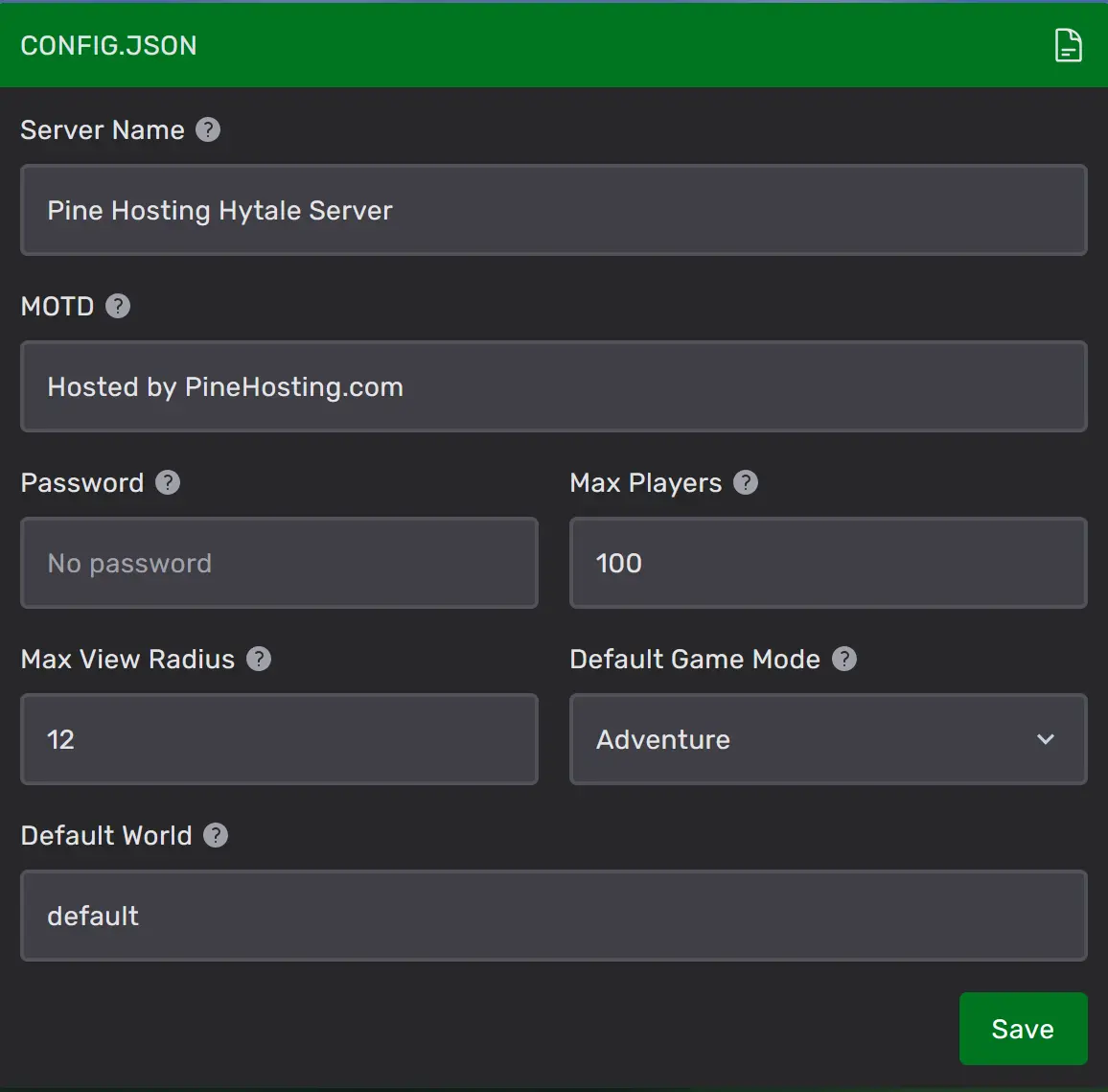Click the help icon next to Server Name
This screenshot has width=1108, height=1092.
(x=208, y=129)
